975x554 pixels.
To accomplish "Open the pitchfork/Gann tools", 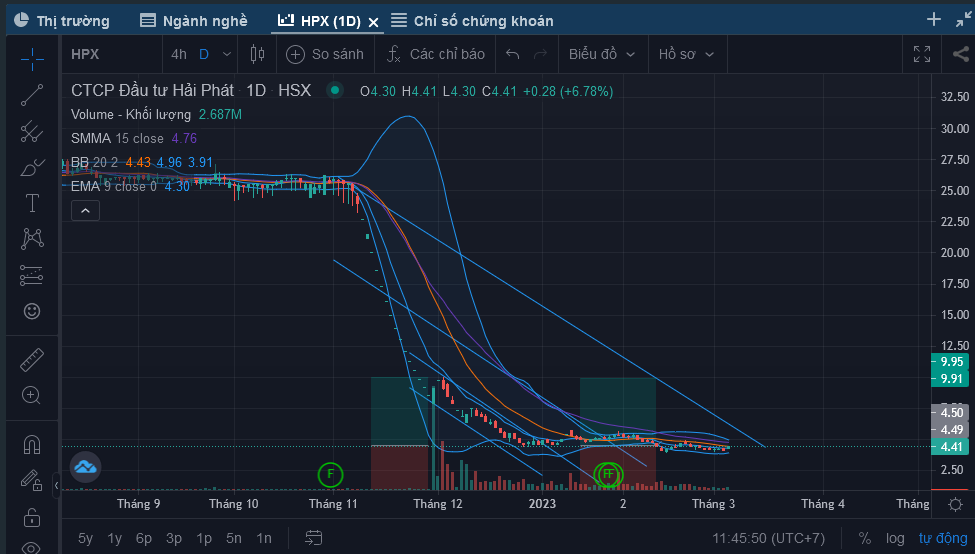I will coord(32,131).
